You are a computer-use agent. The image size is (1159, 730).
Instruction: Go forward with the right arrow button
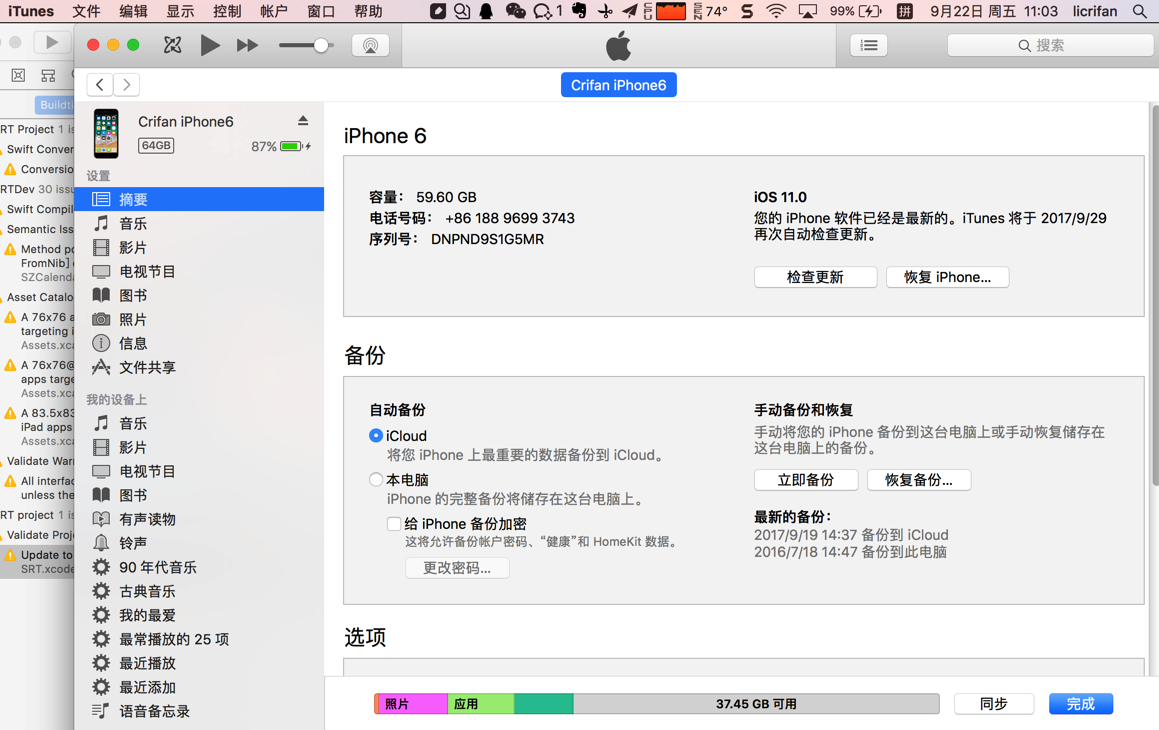click(126, 85)
